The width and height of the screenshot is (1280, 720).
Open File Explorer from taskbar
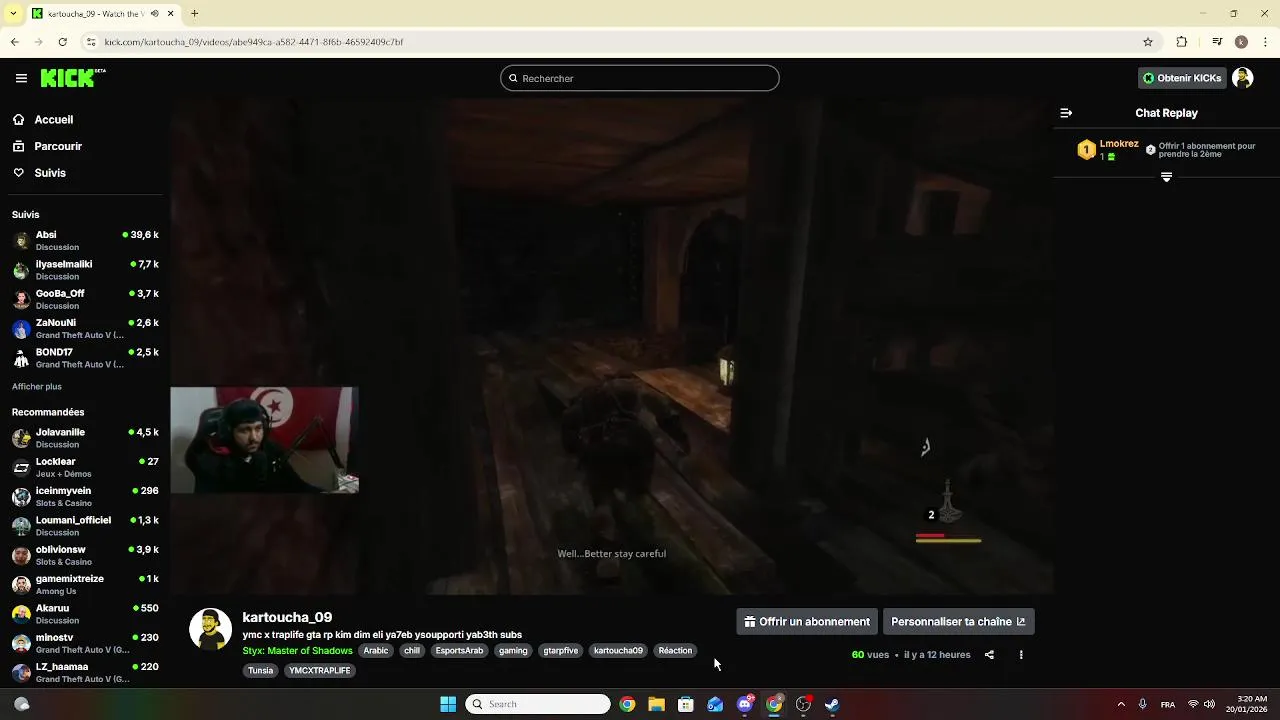656,704
